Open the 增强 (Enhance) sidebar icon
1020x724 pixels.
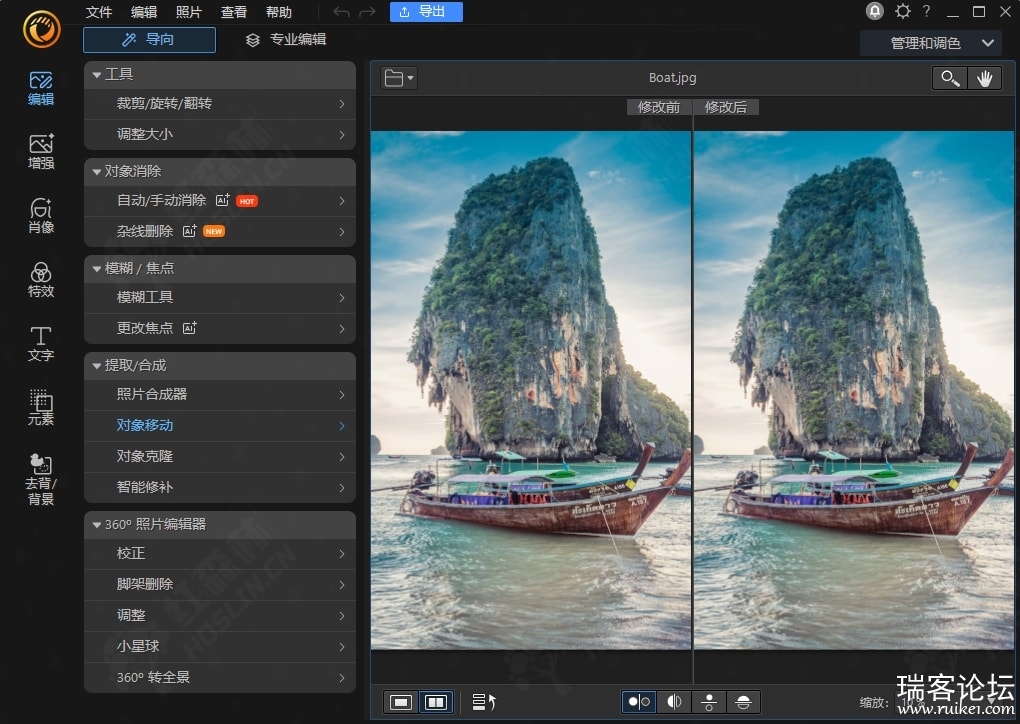tap(41, 151)
